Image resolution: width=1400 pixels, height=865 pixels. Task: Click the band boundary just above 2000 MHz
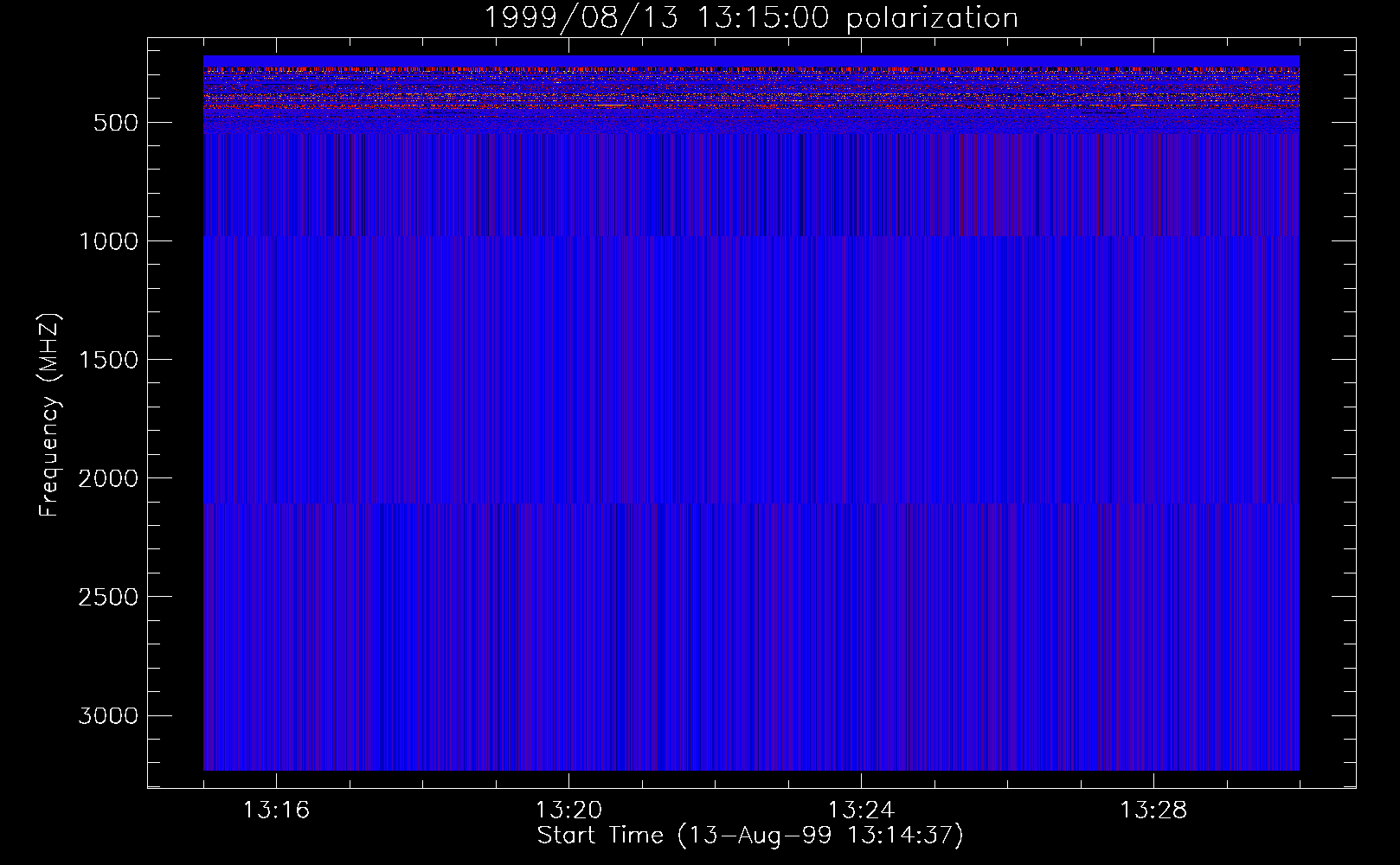(x=750, y=503)
